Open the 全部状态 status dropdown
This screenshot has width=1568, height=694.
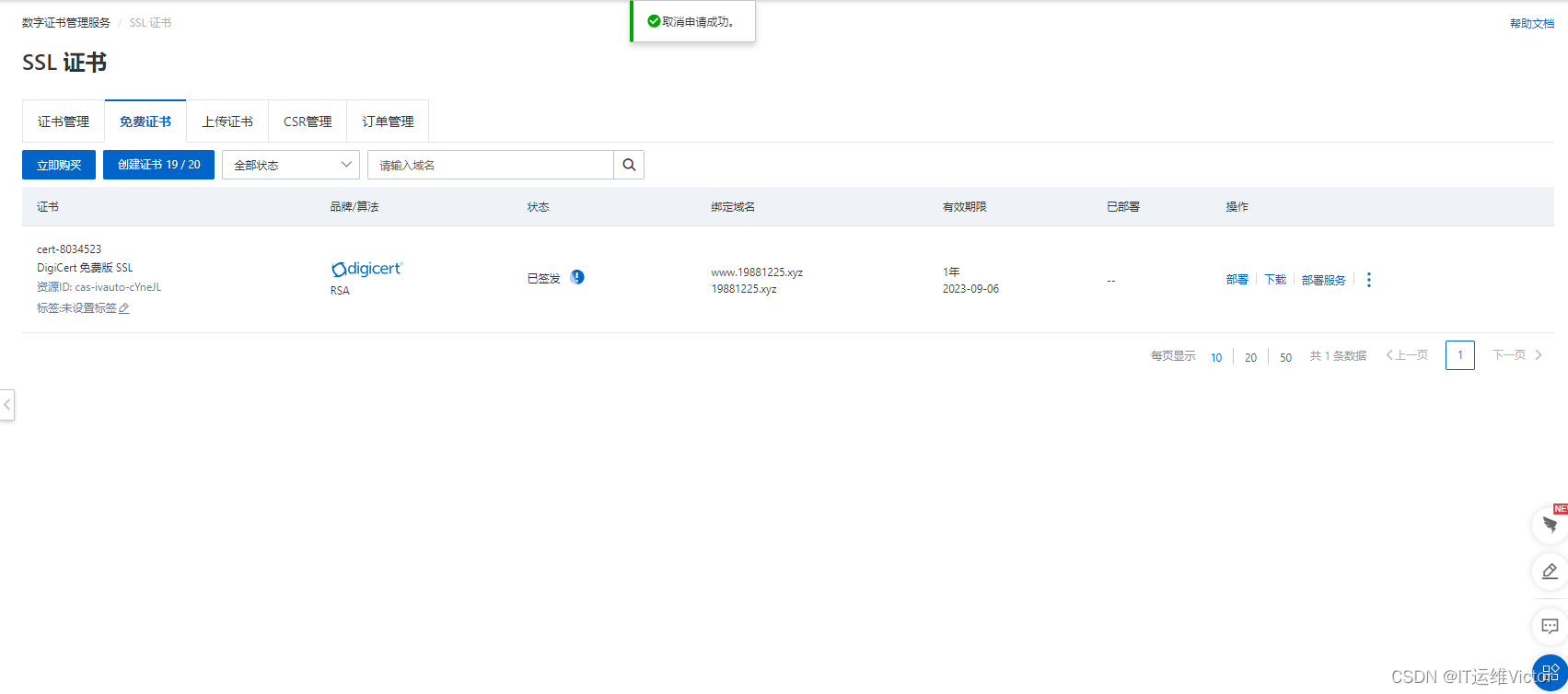[x=291, y=165]
